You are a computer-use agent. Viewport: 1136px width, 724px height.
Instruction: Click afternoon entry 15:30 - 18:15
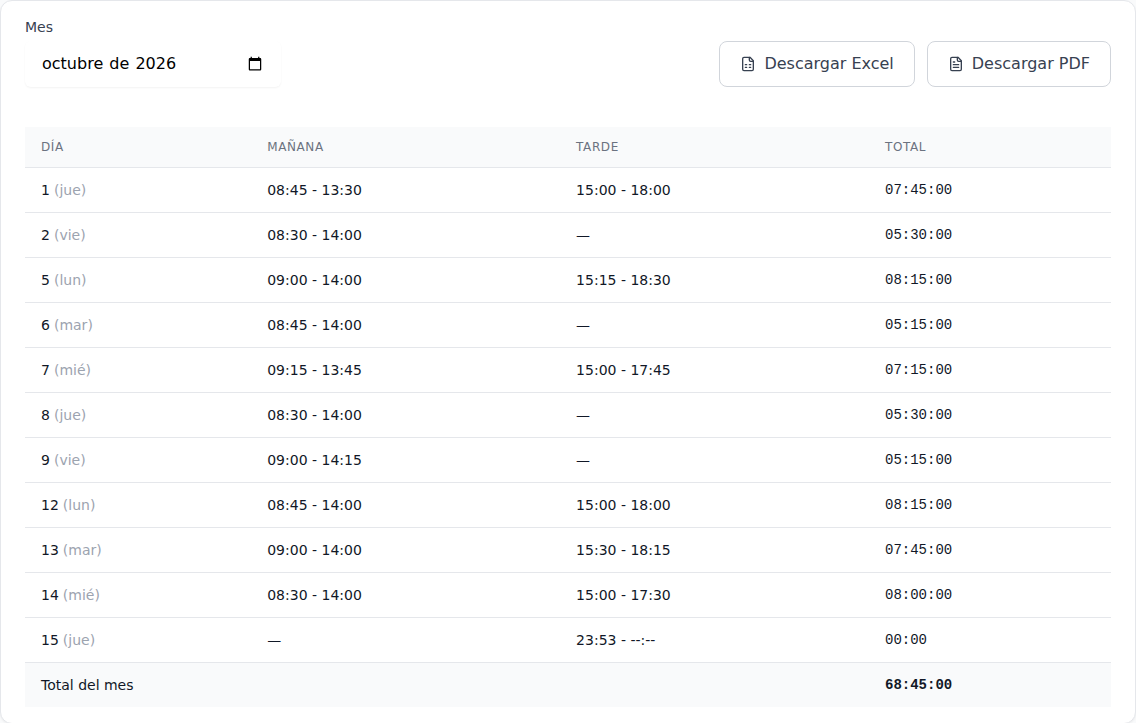623,550
